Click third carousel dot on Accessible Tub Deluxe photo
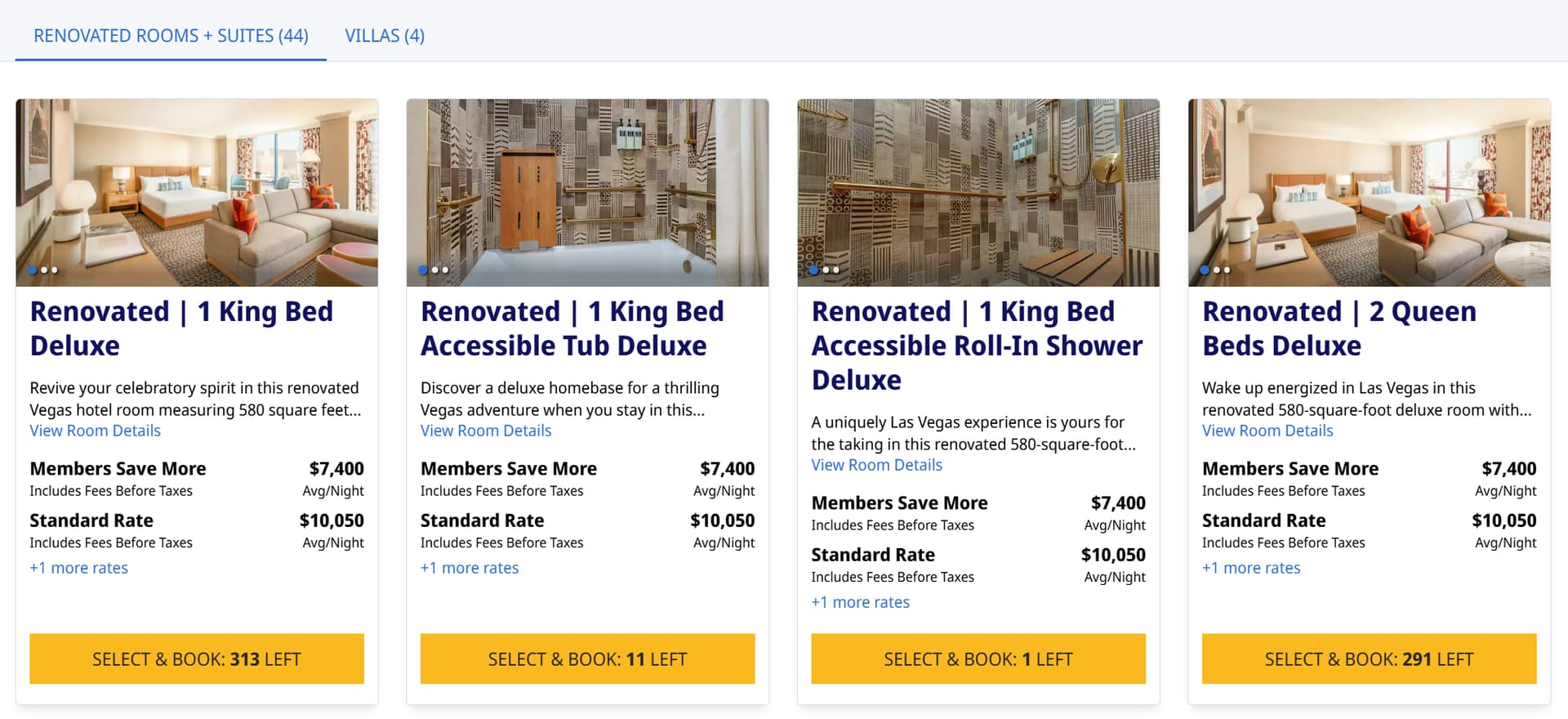Screen dimensions: 1568x719 [446, 270]
